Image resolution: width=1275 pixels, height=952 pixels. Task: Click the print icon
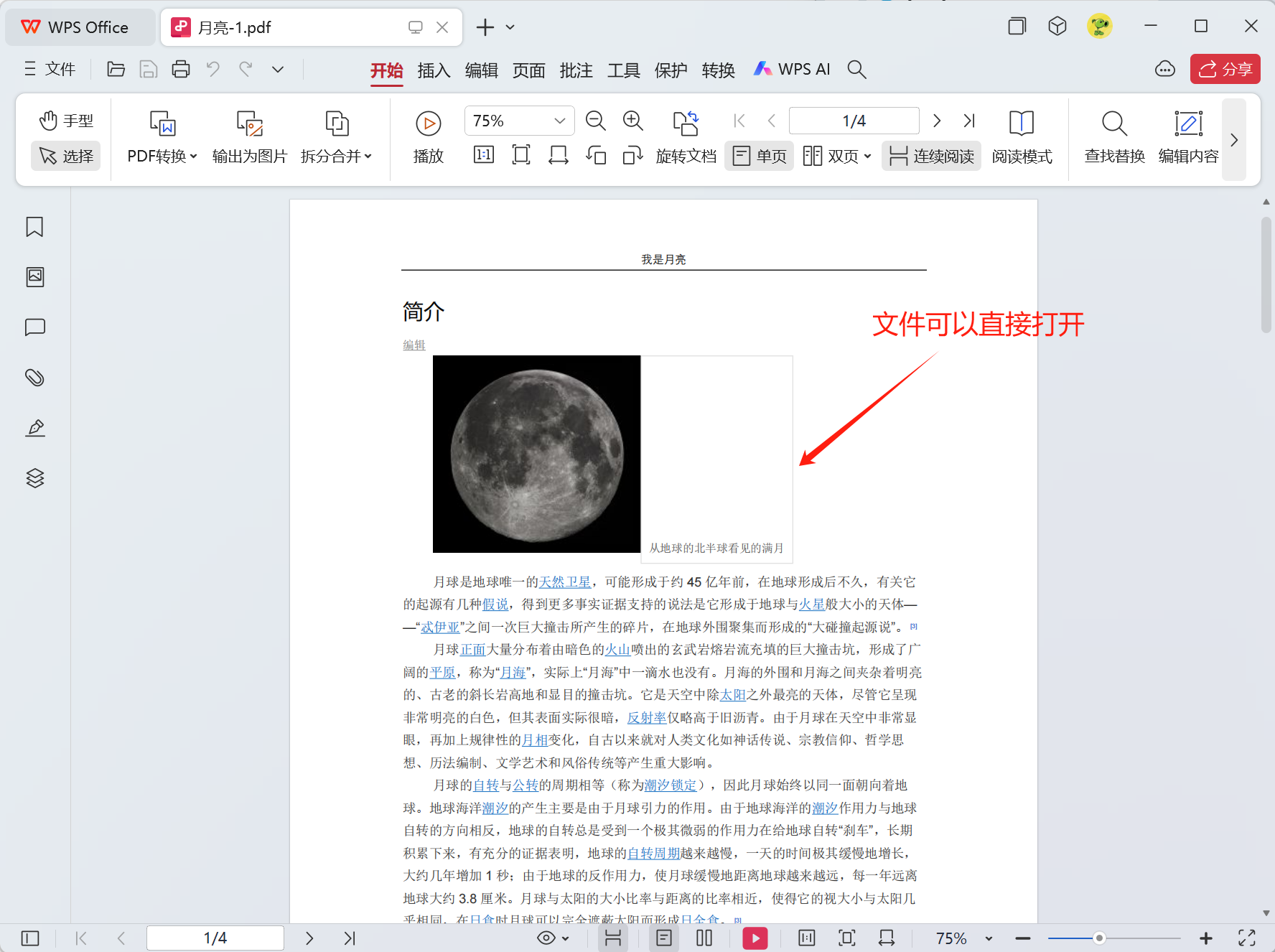point(181,69)
